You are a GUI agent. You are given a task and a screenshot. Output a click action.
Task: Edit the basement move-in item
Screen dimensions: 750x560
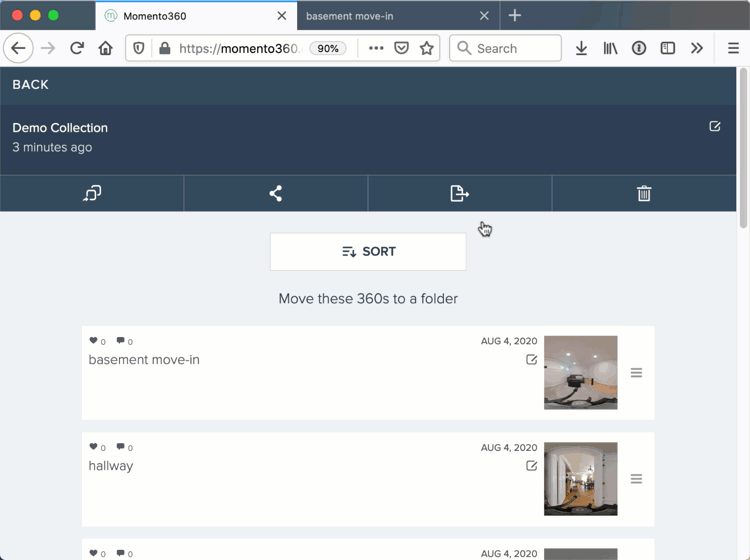(531, 359)
